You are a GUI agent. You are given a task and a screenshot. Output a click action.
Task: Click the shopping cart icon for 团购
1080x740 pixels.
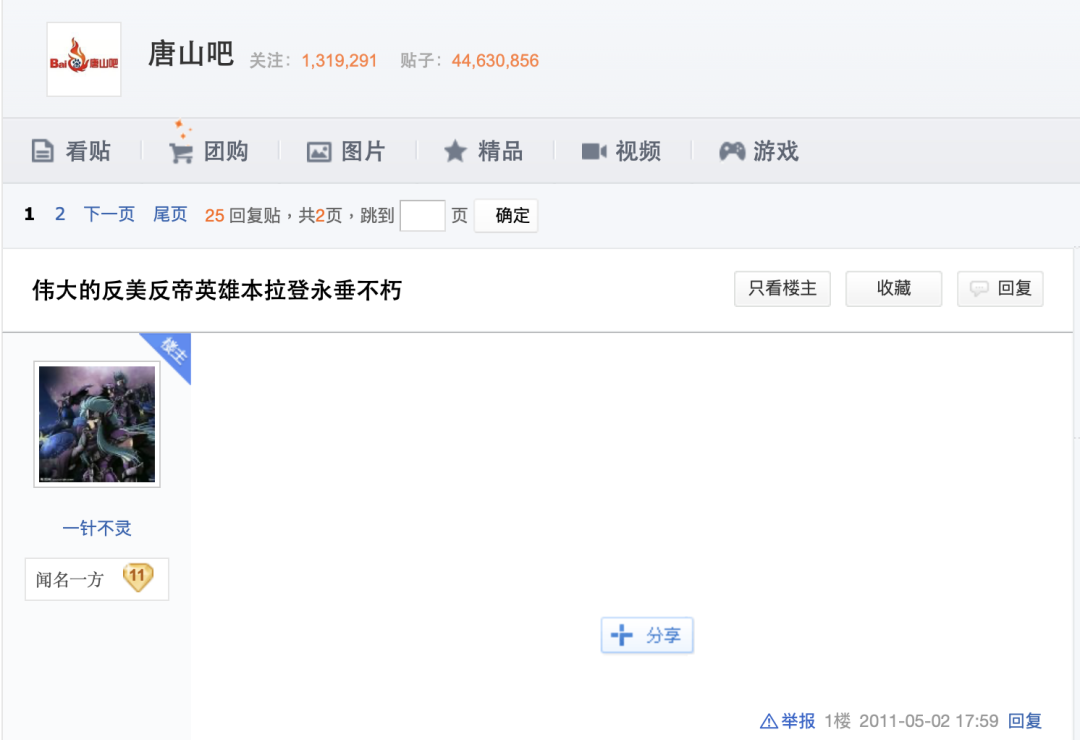(180, 152)
